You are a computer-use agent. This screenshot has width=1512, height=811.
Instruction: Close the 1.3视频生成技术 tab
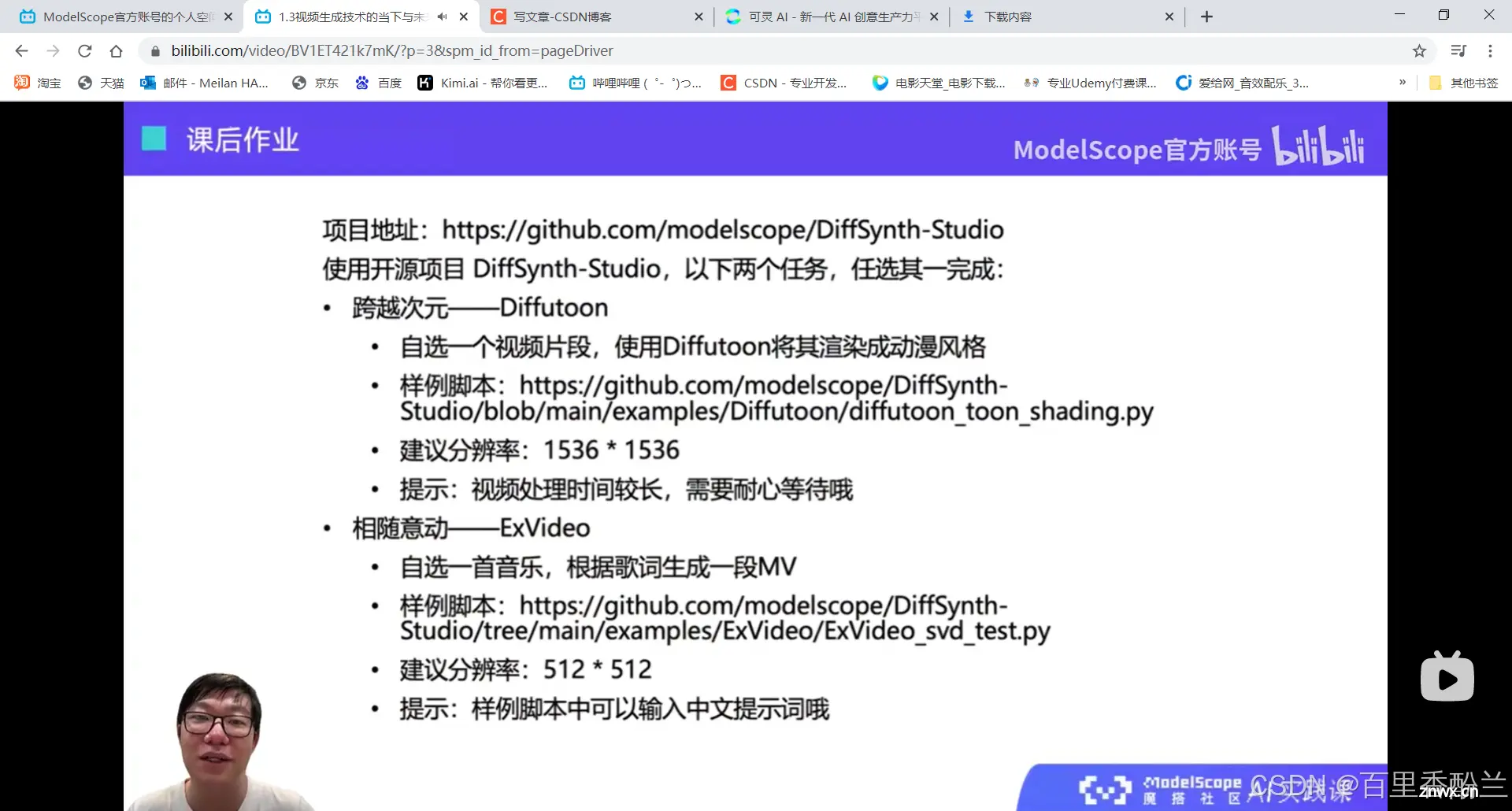[x=464, y=17]
